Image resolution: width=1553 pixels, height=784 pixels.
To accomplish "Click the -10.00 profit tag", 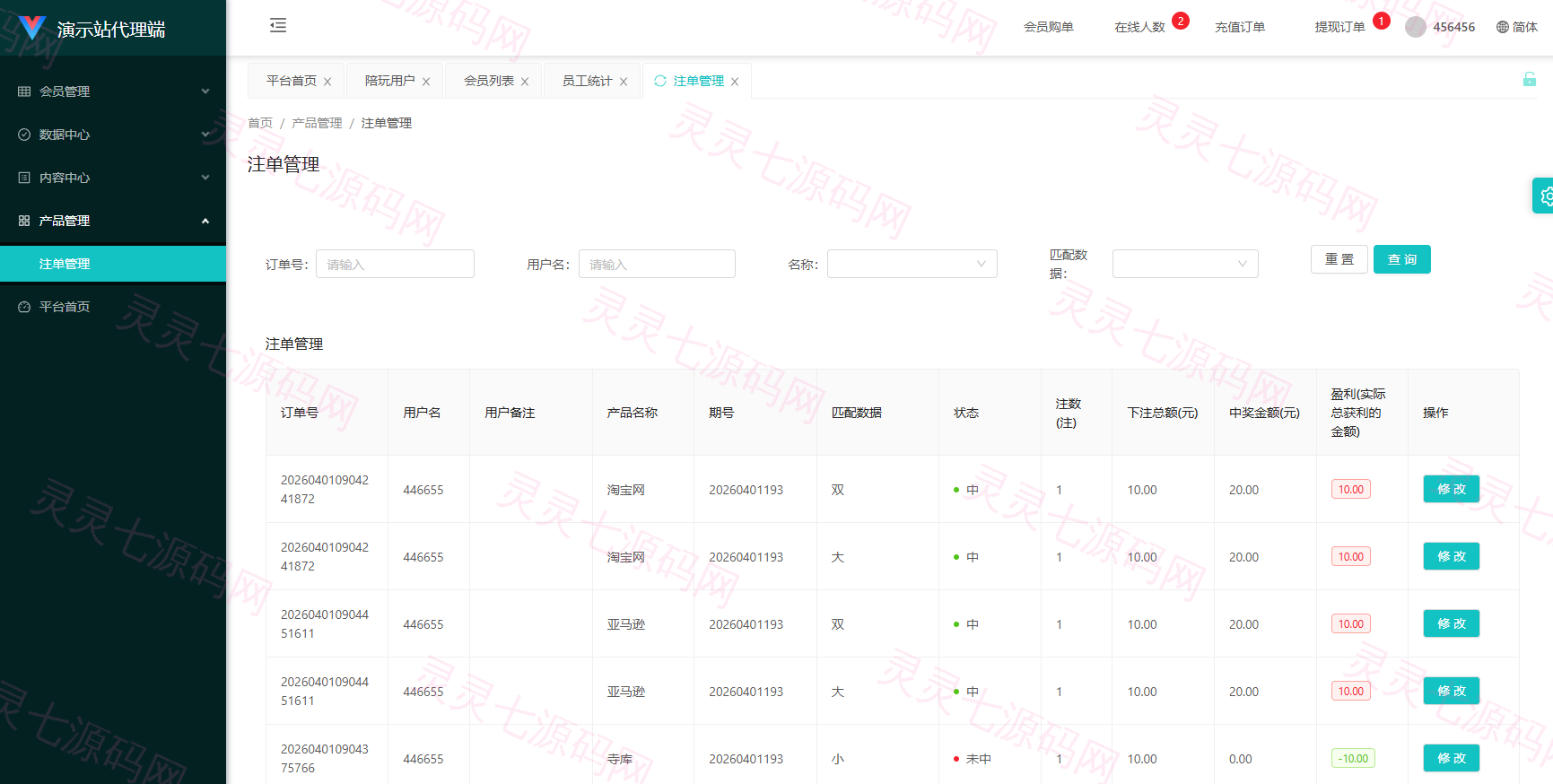I will [1354, 758].
